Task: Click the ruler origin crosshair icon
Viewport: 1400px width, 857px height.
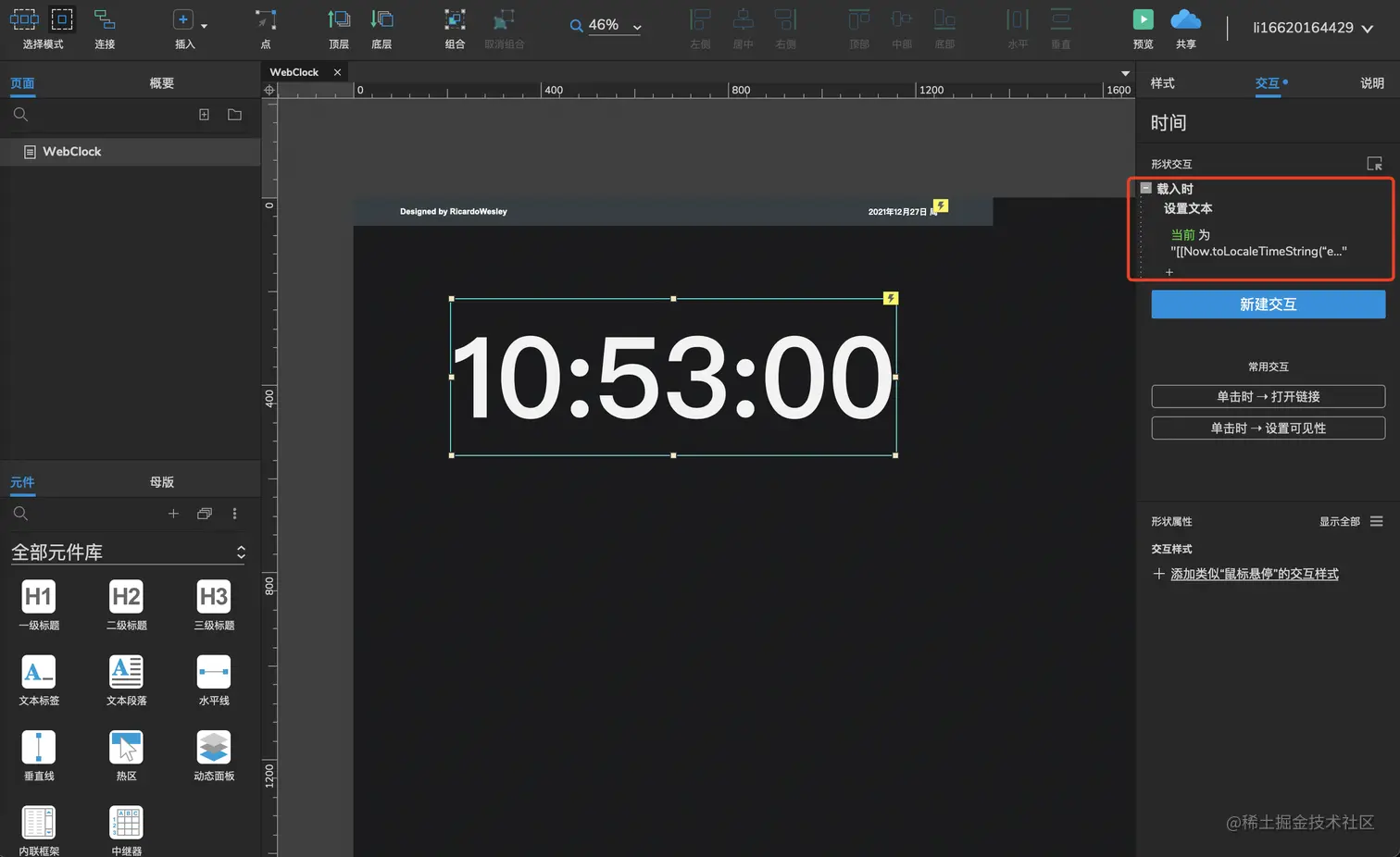Action: [269, 90]
